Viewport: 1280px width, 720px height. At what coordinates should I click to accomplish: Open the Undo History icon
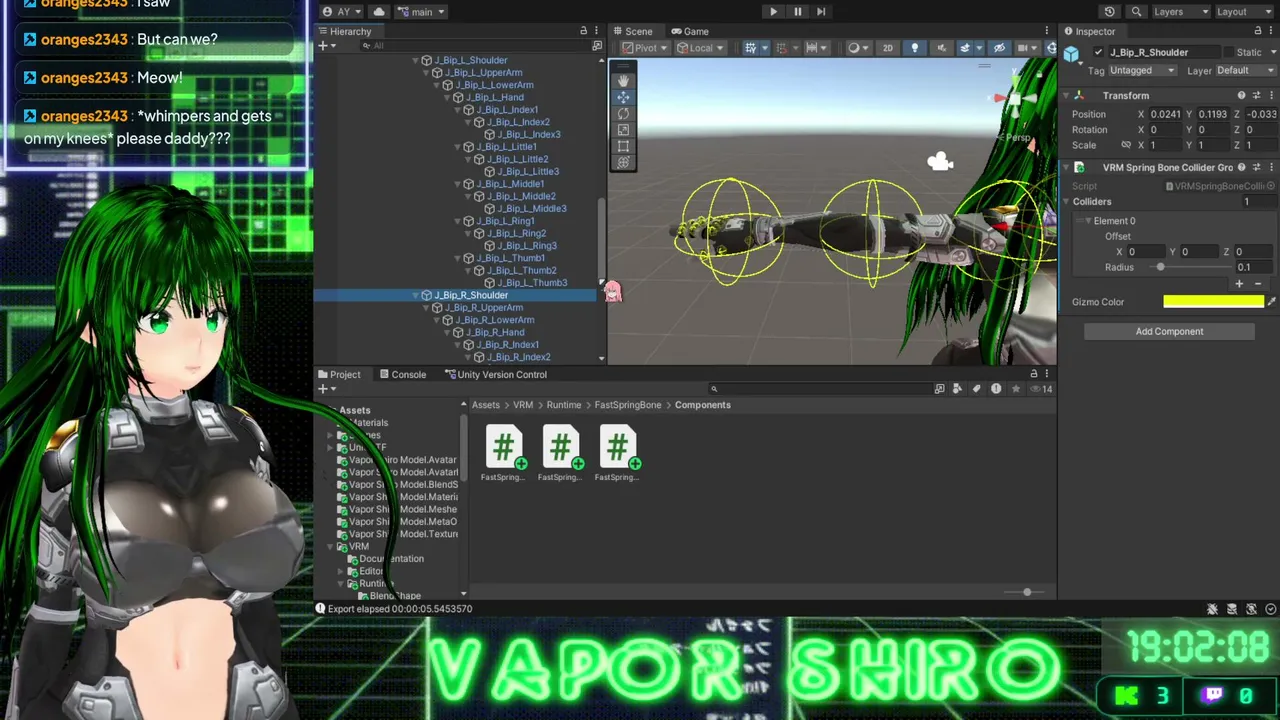point(1109,12)
